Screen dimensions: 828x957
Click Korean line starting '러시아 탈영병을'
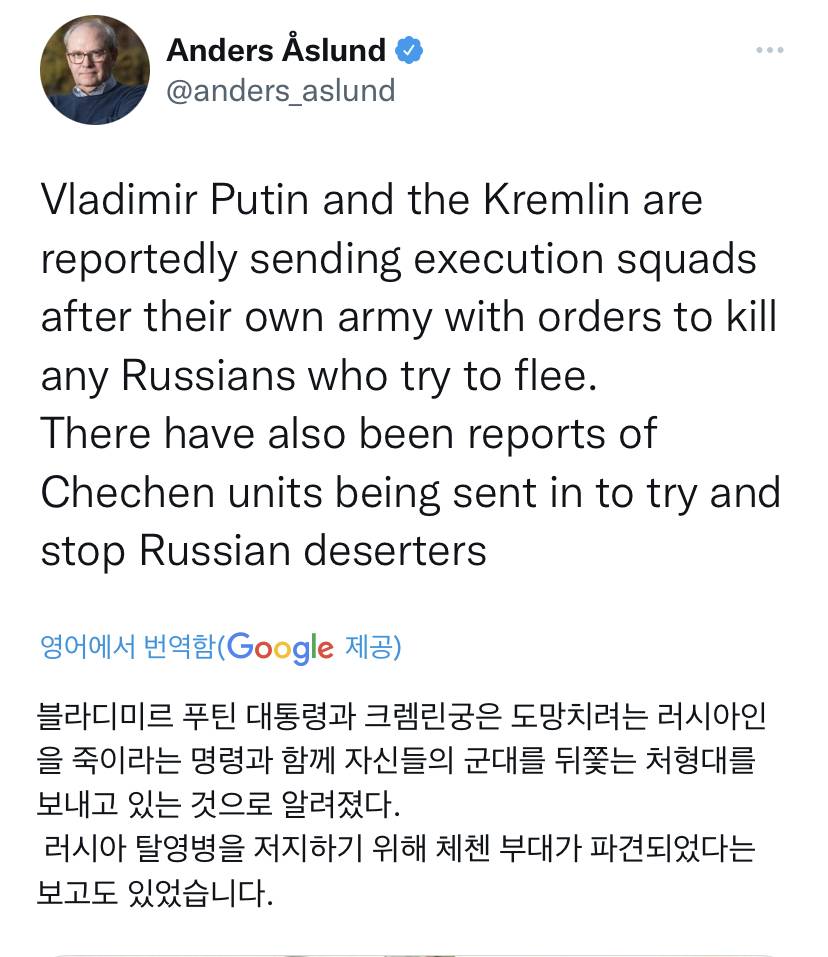click(x=400, y=849)
